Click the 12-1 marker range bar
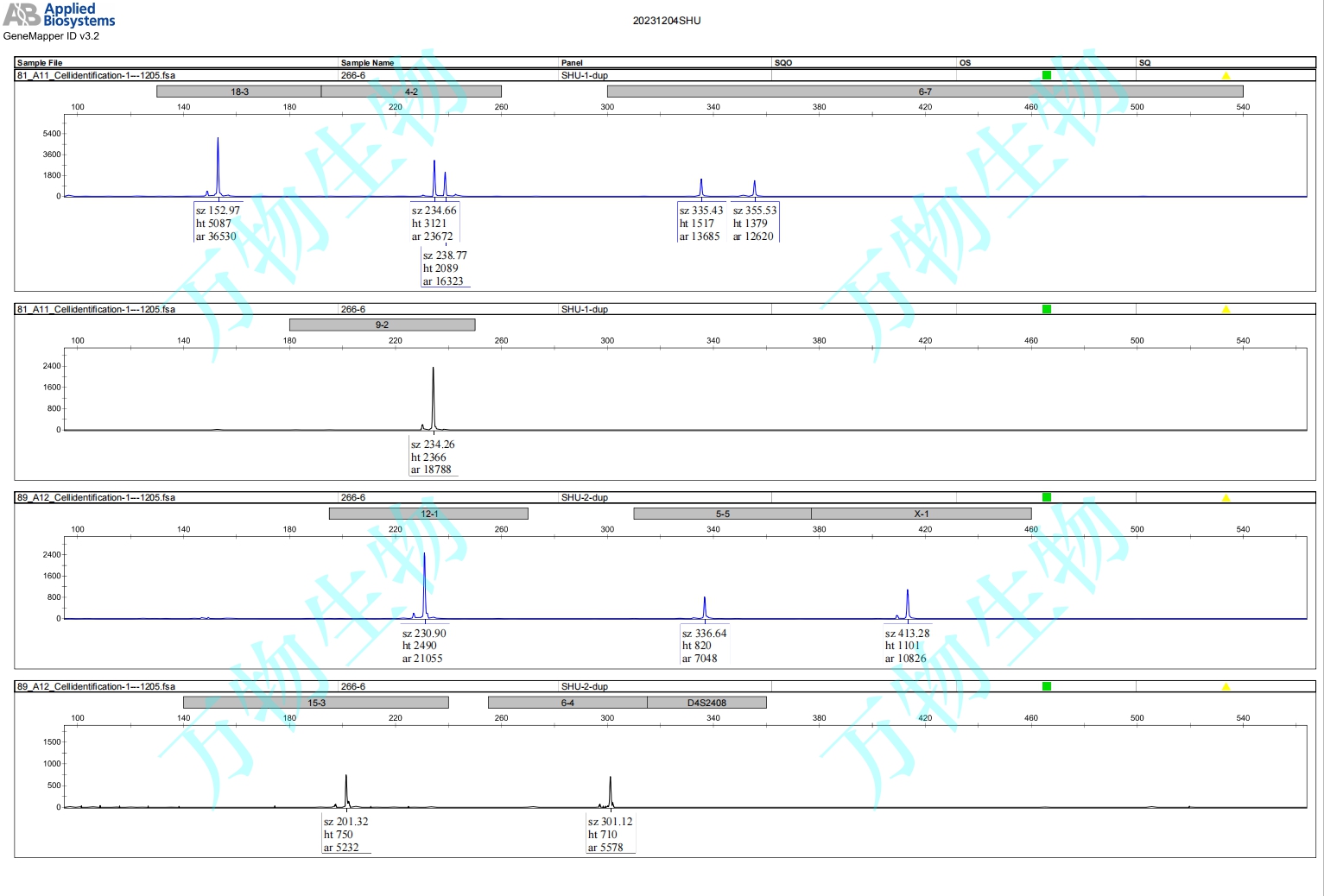The width and height of the screenshot is (1324, 896). pos(428,514)
